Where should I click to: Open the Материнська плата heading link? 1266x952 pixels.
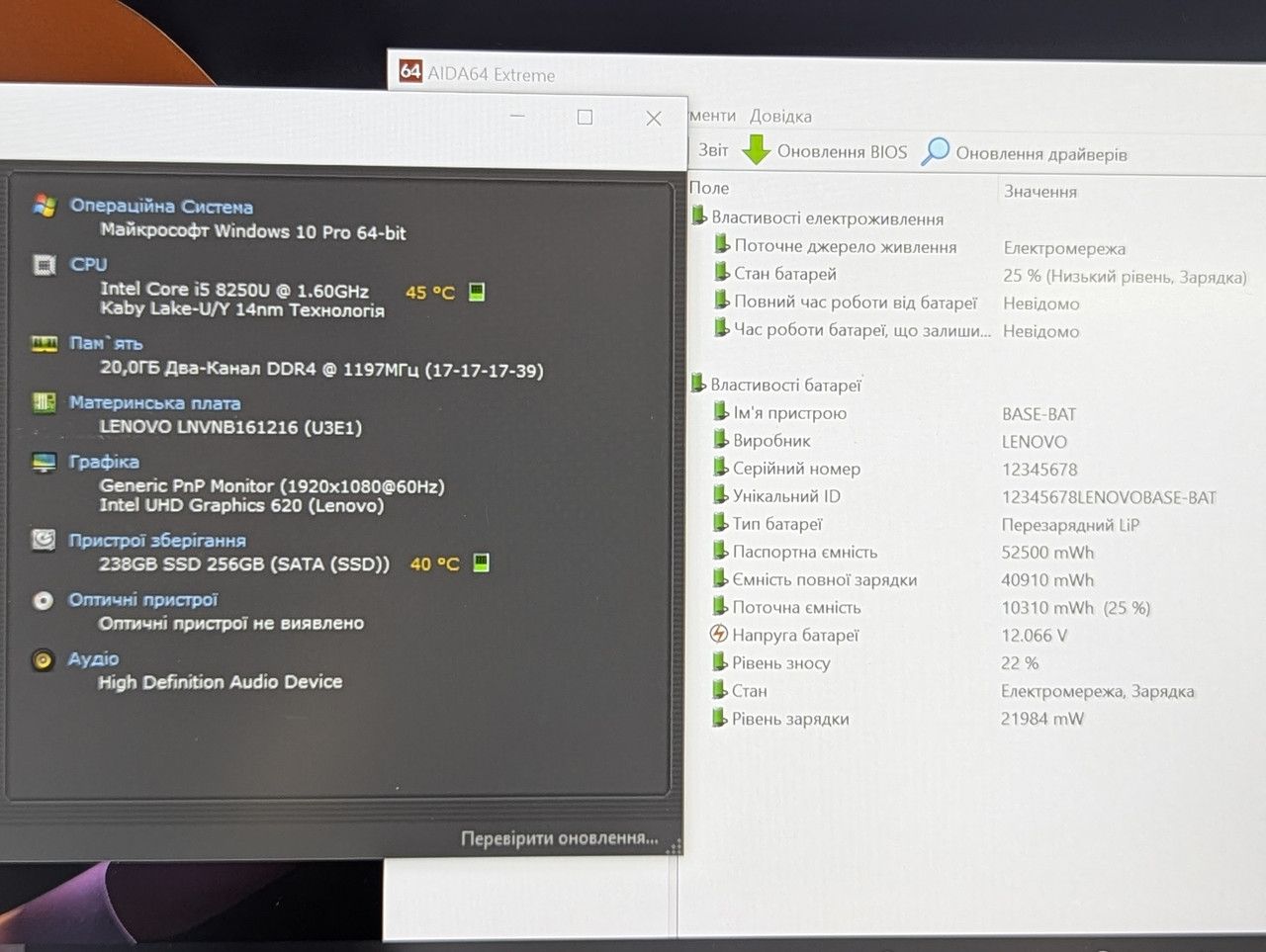point(154,402)
